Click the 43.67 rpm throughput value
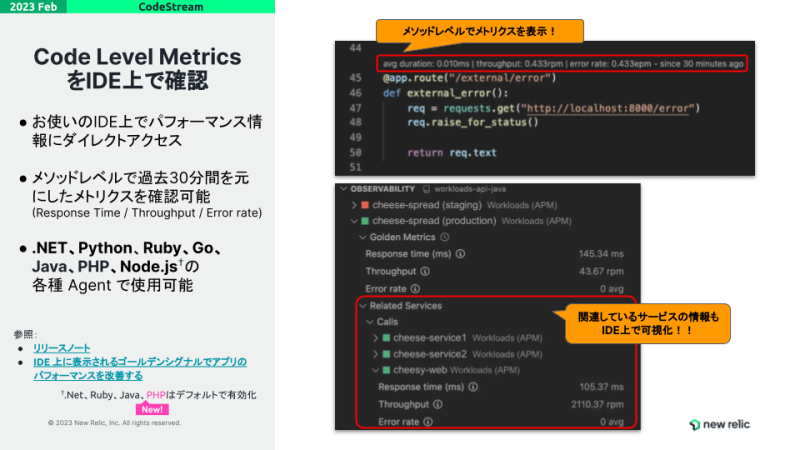Screen dimensions: 800x450 [601, 271]
